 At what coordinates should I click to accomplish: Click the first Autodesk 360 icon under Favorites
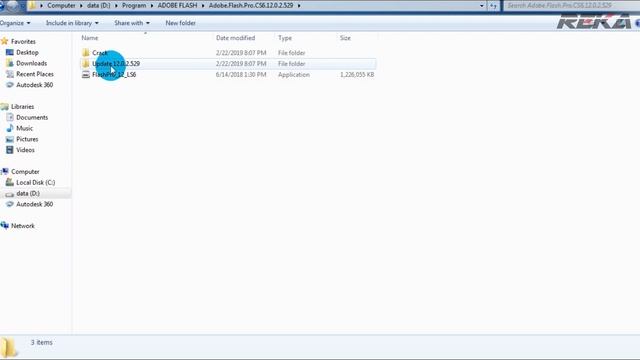[x=10, y=85]
